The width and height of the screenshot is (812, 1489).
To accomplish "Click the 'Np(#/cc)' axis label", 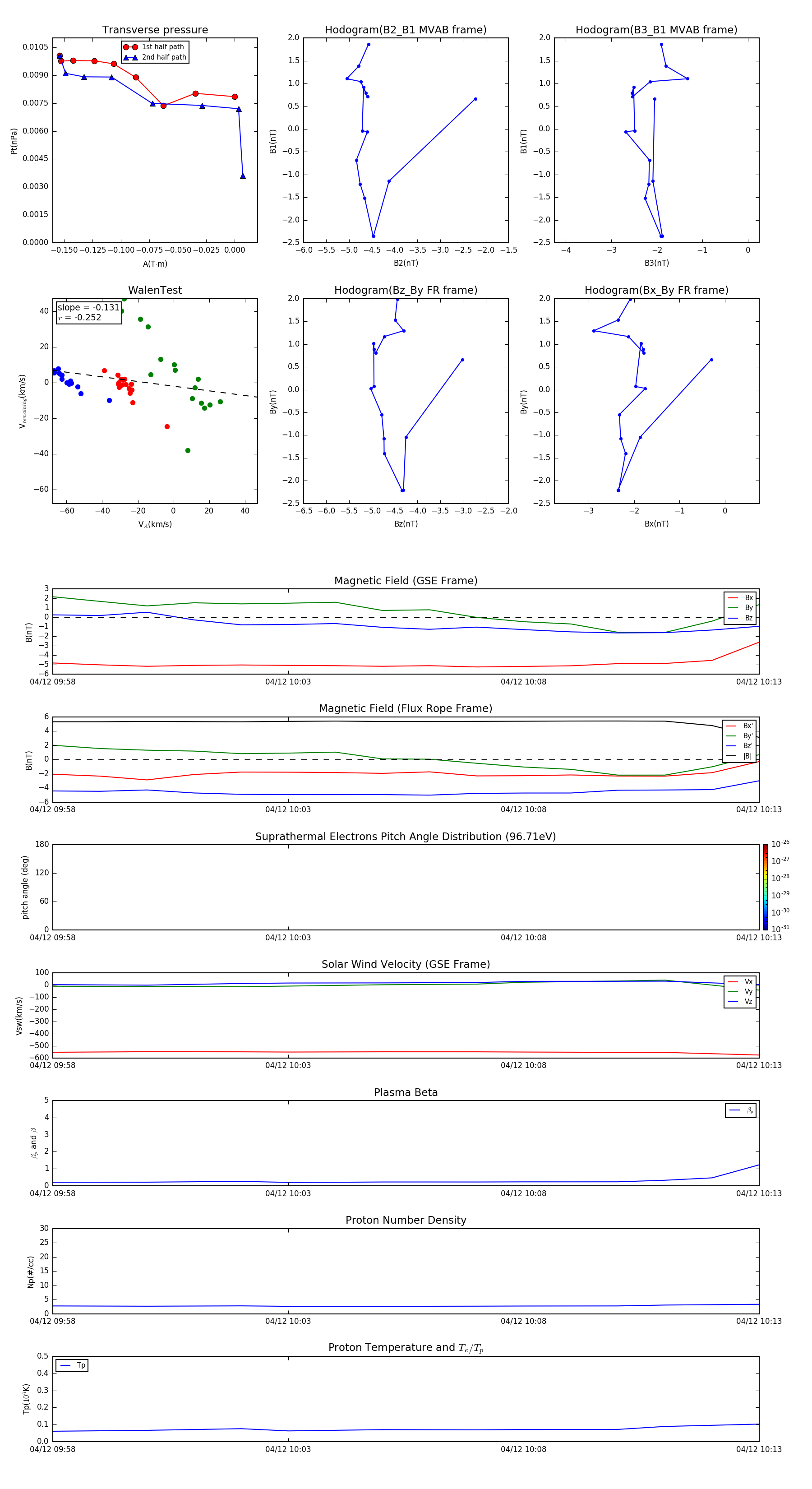I will (31, 1272).
